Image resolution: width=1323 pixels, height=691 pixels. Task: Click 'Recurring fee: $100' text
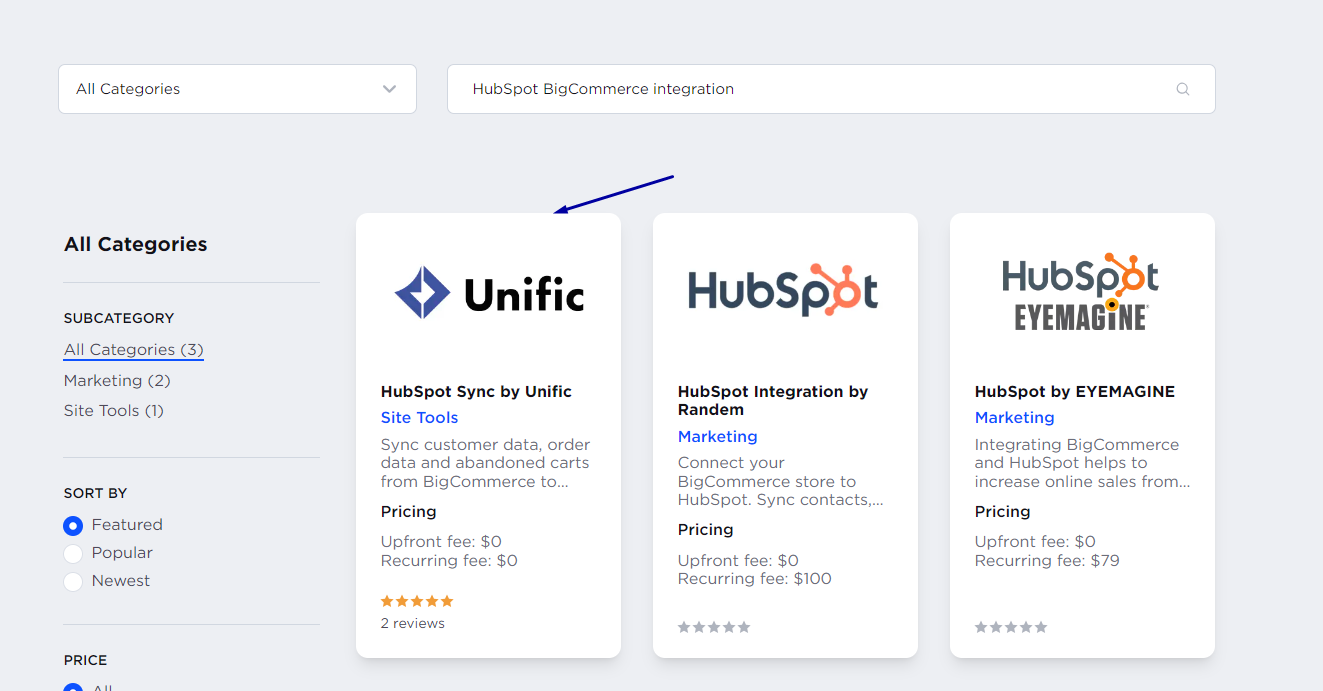click(755, 579)
